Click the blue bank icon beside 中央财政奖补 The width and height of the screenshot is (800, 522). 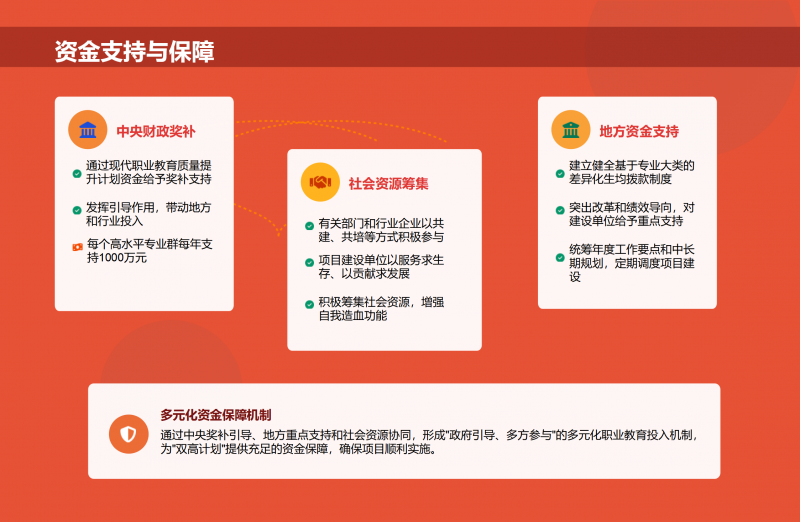[x=88, y=130]
